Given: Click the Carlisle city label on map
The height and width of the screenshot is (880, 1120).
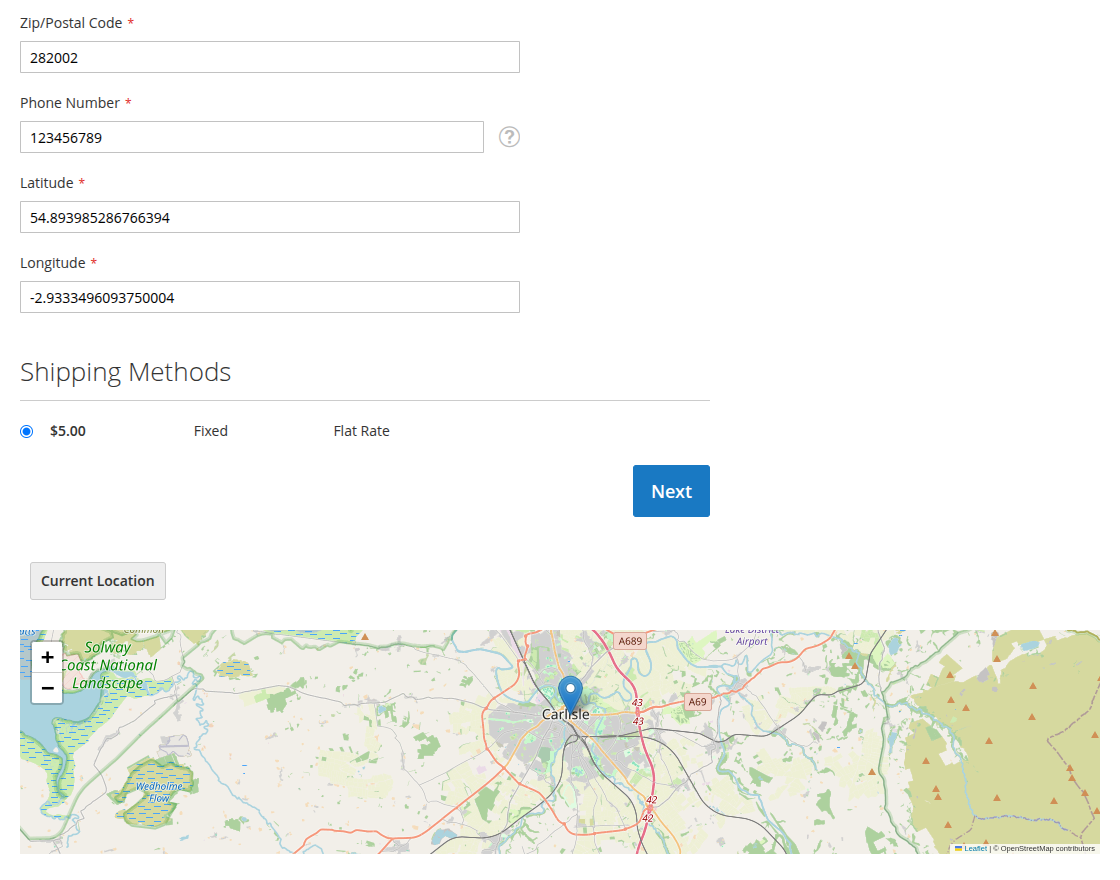Looking at the screenshot, I should click(x=566, y=714).
